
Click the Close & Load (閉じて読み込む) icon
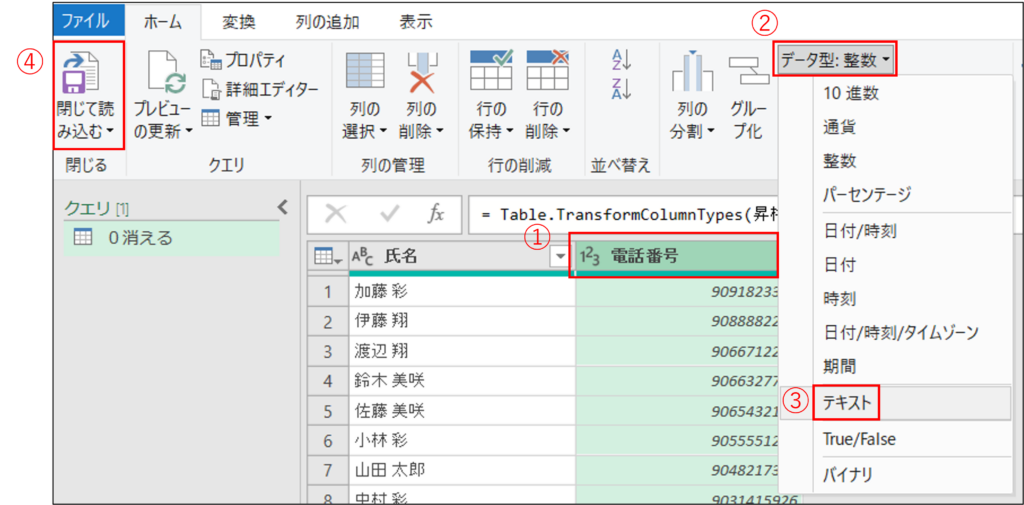click(80, 74)
